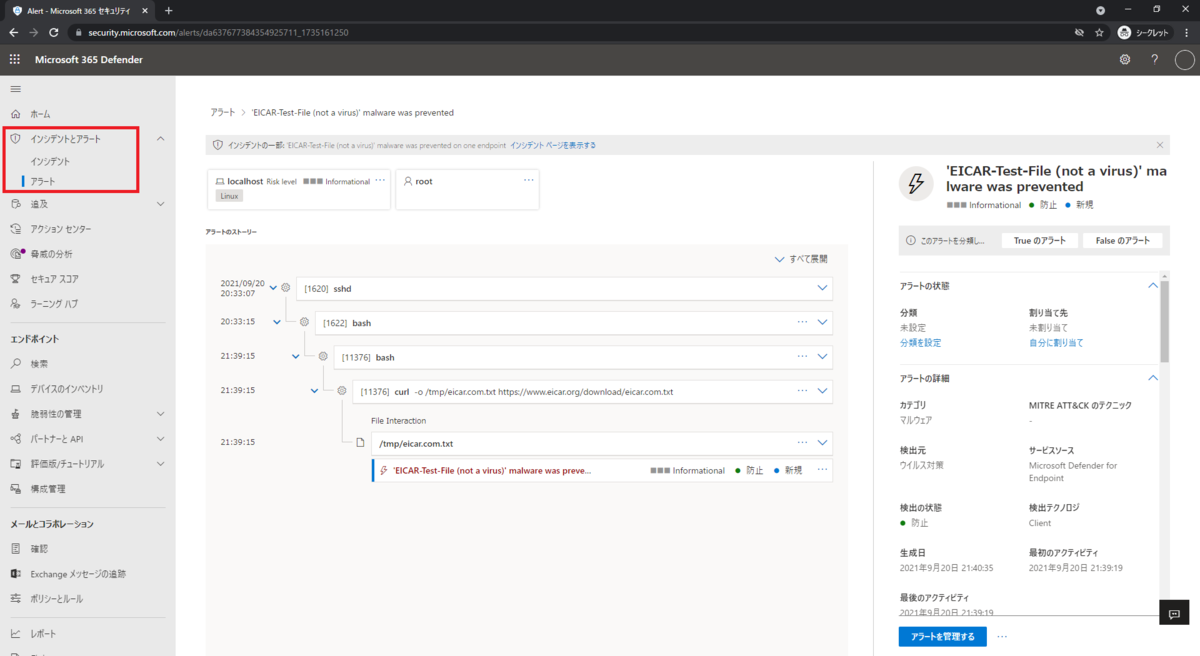The height and width of the screenshot is (656, 1200).
Task: Collapse navigation with the hamburger icon
Action: click(15, 89)
